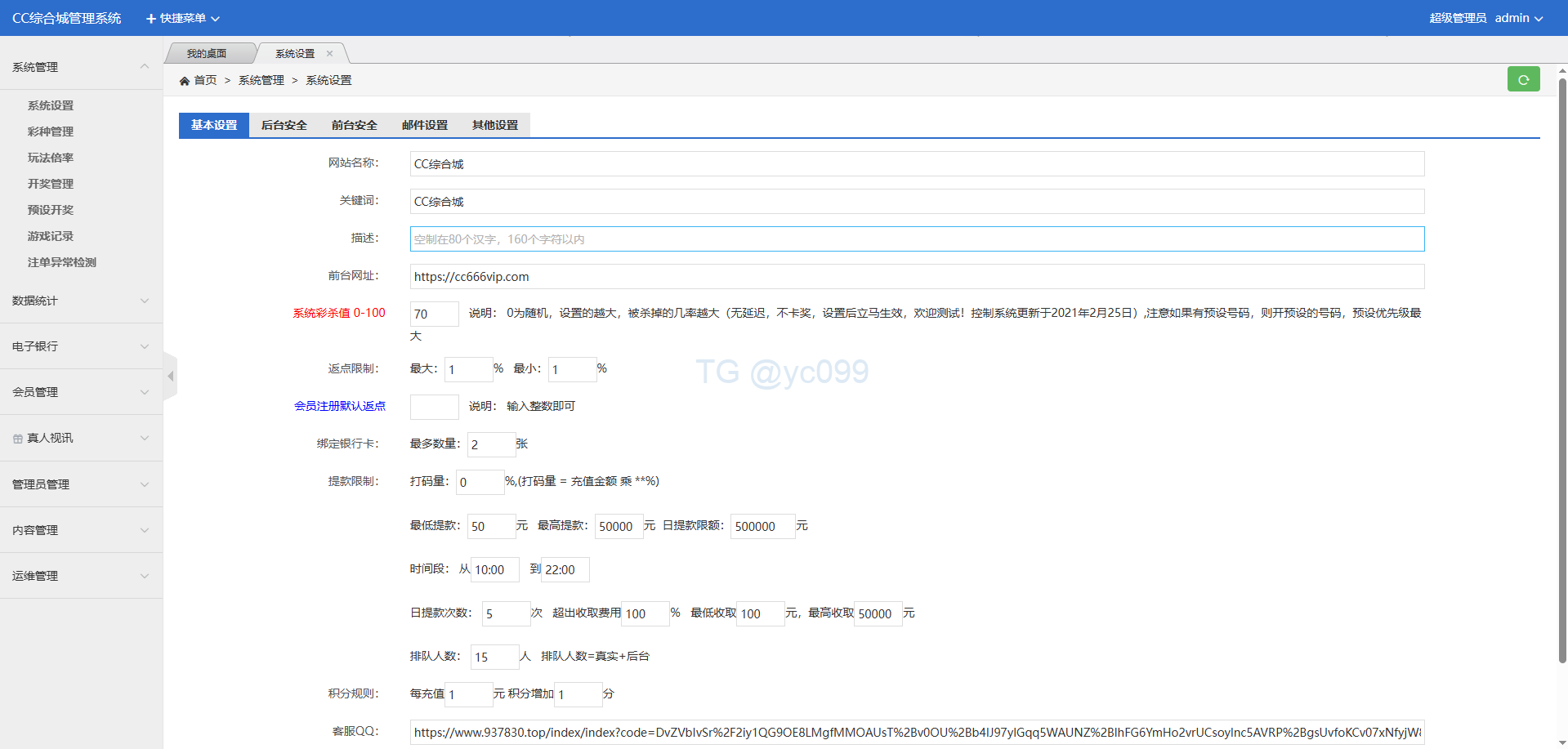Viewport: 1568px width, 749px height.
Task: Open the 我的桌面 tab
Action: (x=207, y=54)
